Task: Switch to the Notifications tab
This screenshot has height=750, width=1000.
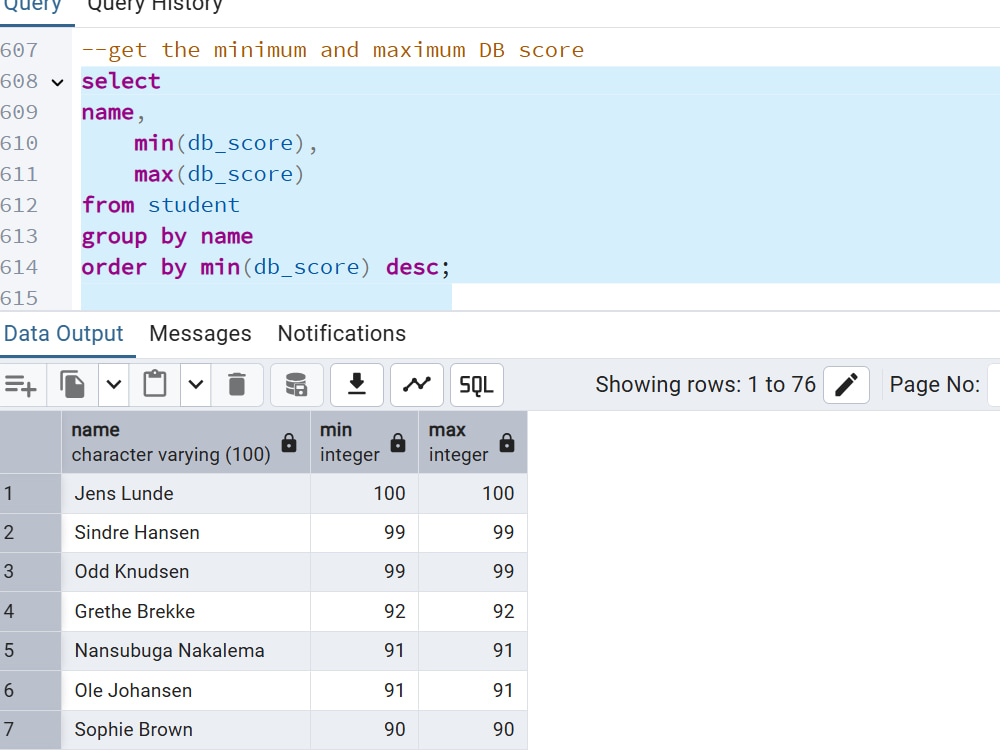Action: coord(342,334)
